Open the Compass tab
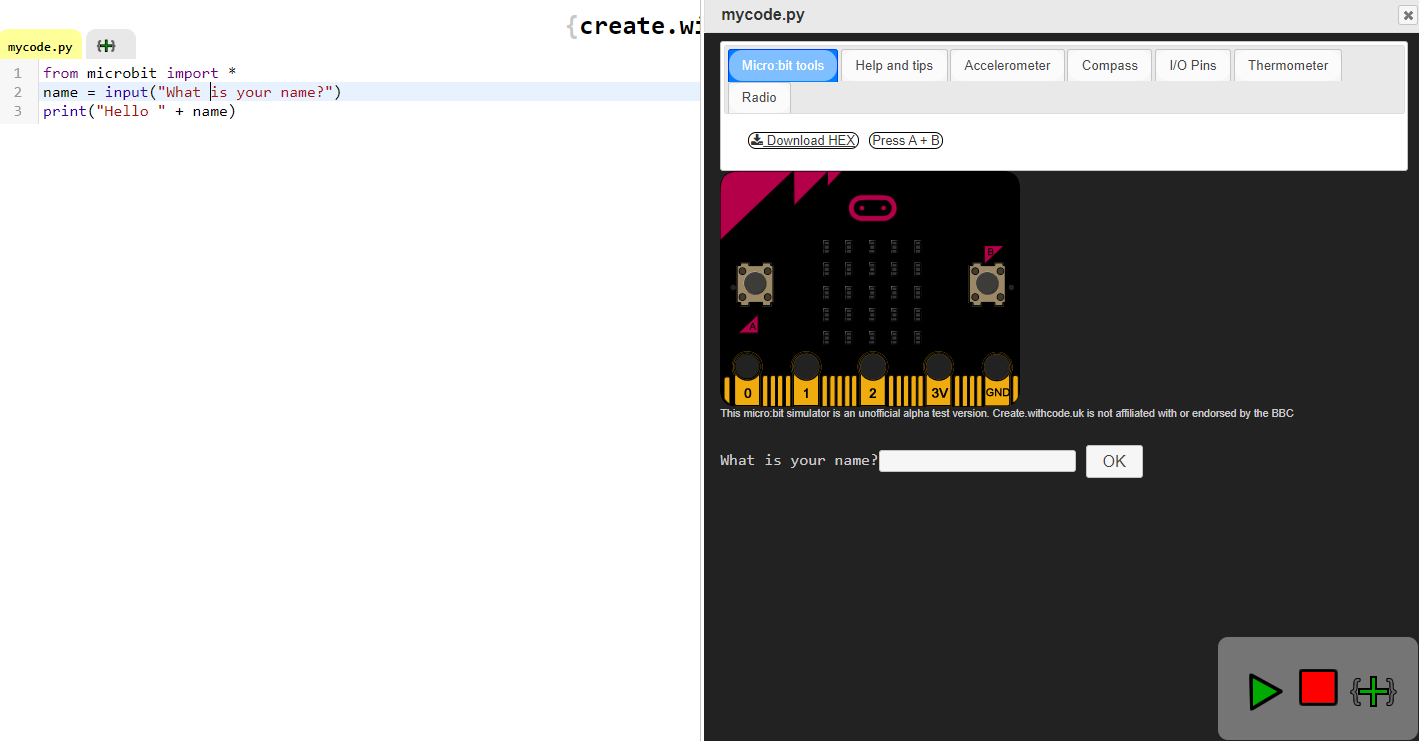1419x741 pixels. click(x=1109, y=66)
